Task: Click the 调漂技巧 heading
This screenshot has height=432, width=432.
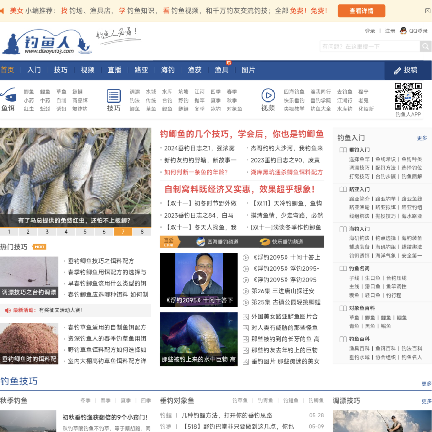Action: click(x=347, y=401)
